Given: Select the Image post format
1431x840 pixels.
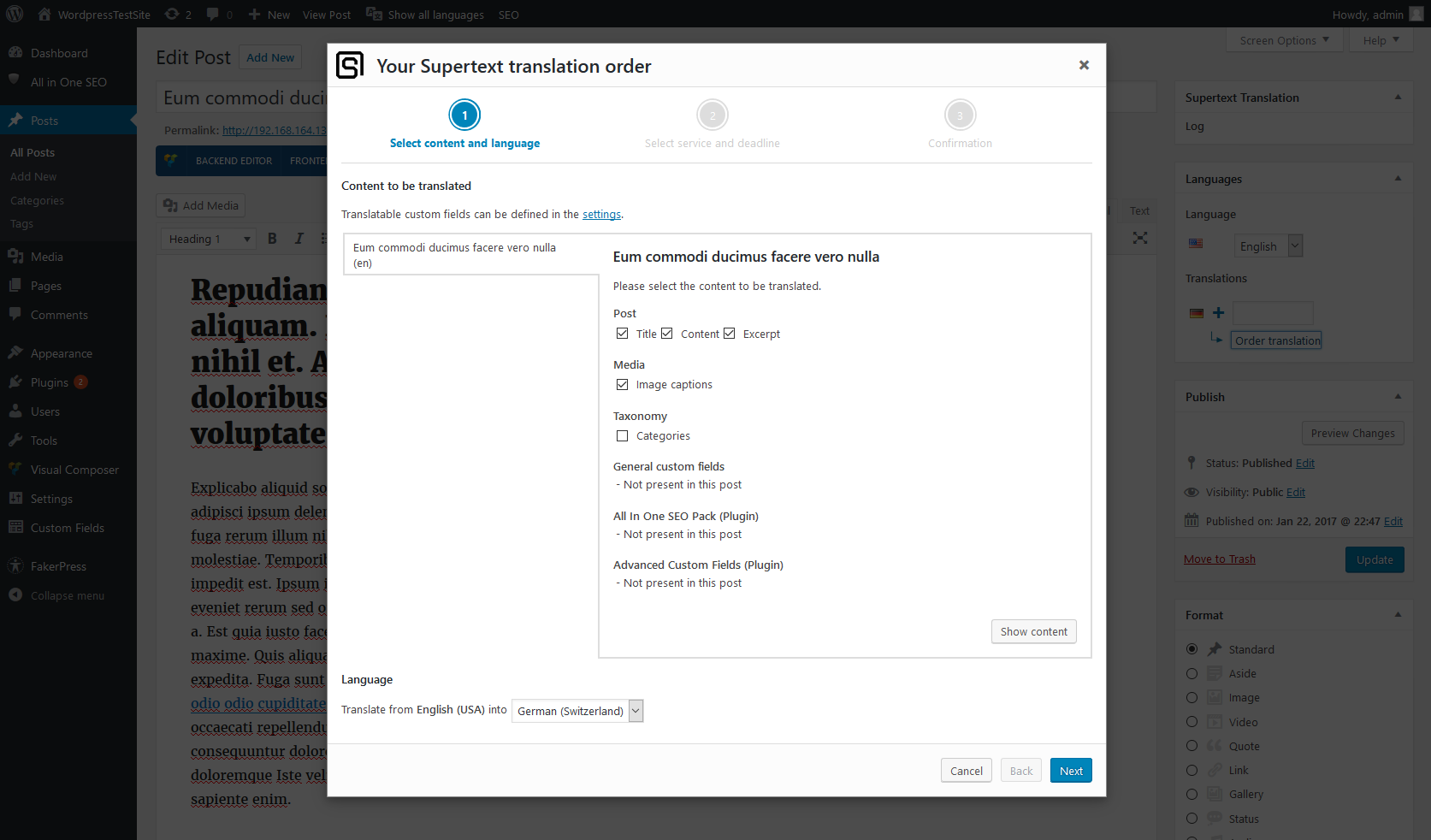Looking at the screenshot, I should pos(1192,697).
